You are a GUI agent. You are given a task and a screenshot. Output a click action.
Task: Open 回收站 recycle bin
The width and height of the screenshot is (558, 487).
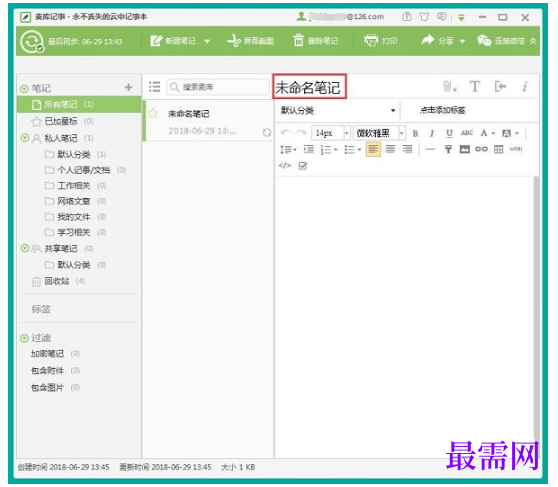tap(58, 281)
